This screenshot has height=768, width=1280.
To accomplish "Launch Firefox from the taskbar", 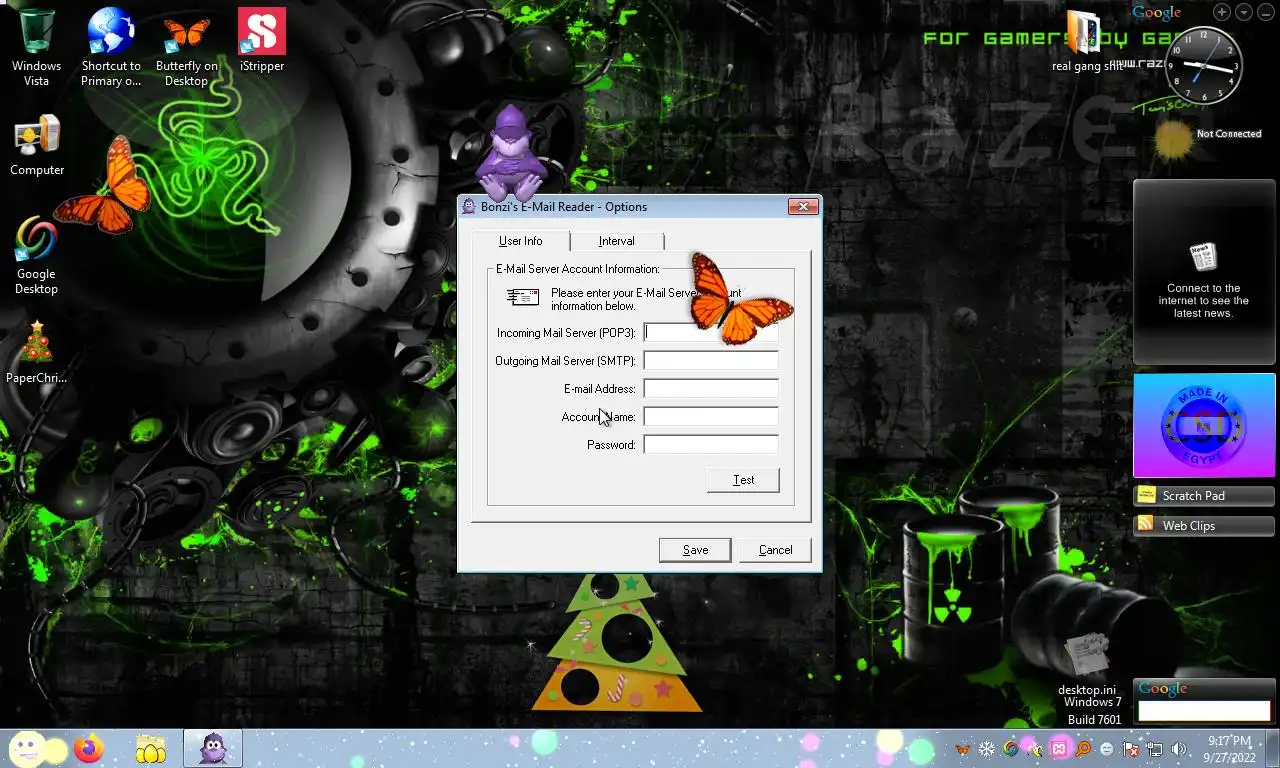I will coord(89,749).
